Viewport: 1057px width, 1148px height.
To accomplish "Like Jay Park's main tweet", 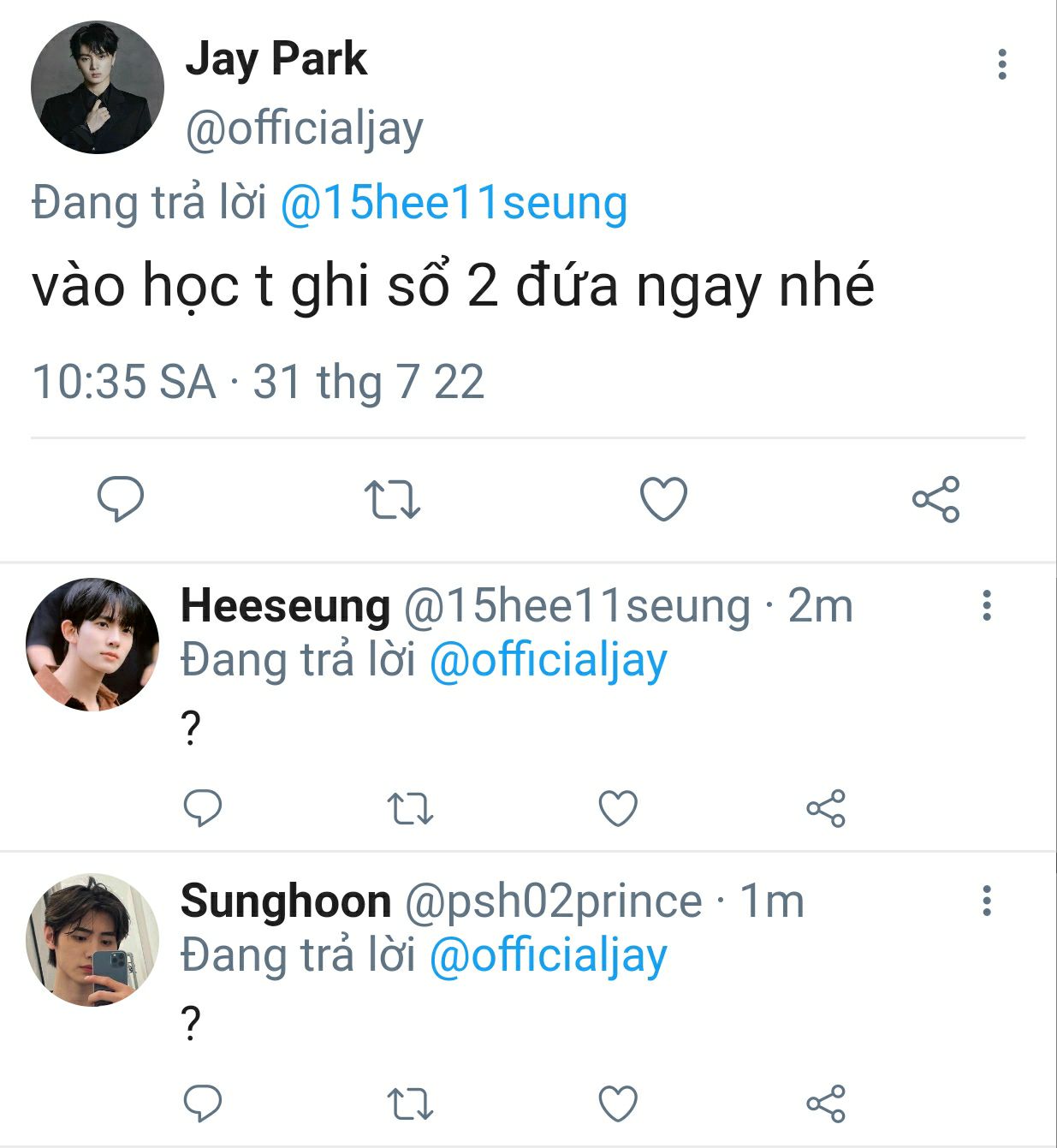I will [664, 499].
